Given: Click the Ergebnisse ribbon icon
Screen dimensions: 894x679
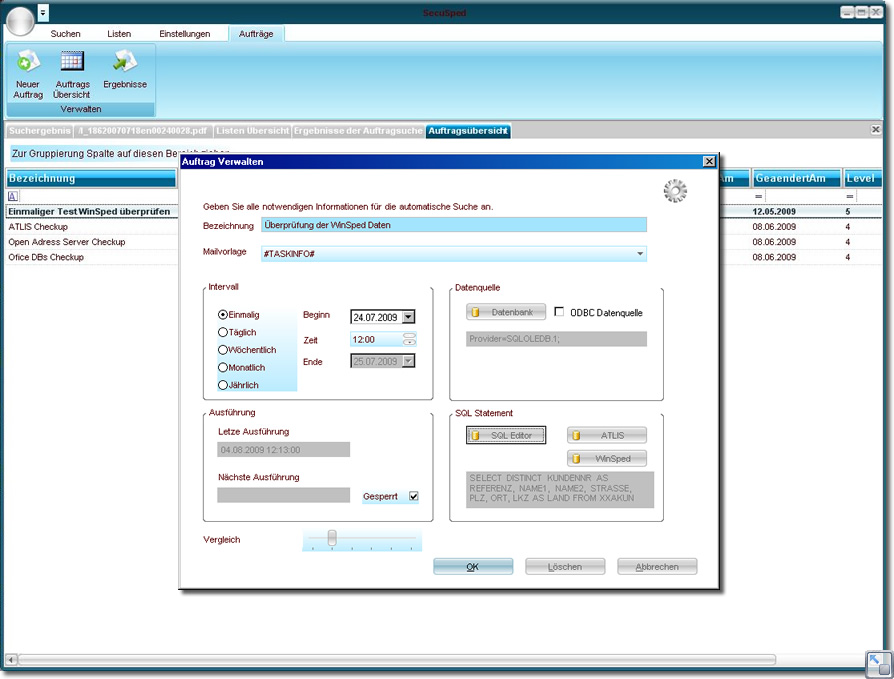Looking at the screenshot, I should tap(125, 63).
